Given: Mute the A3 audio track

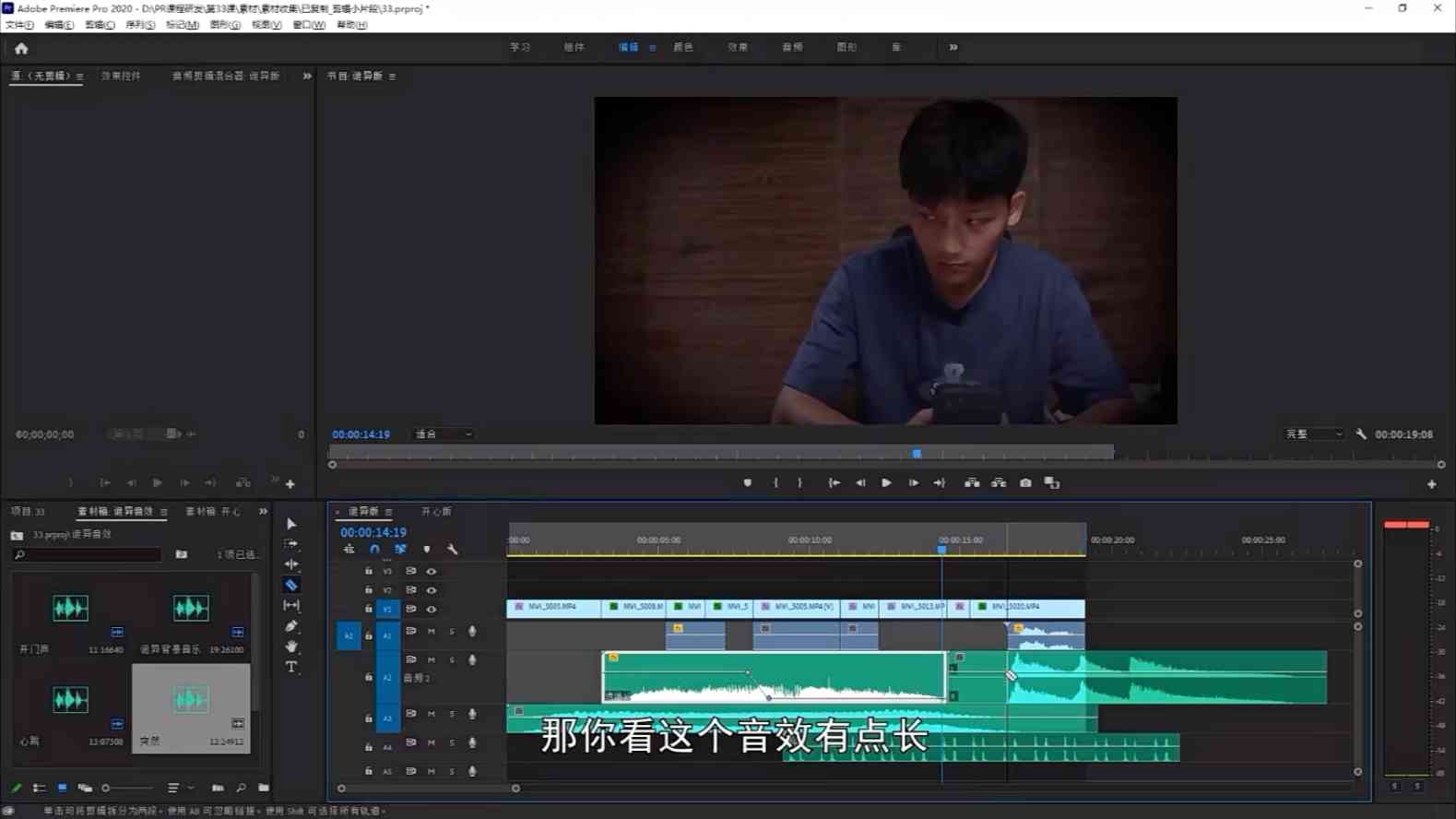Looking at the screenshot, I should (x=431, y=714).
